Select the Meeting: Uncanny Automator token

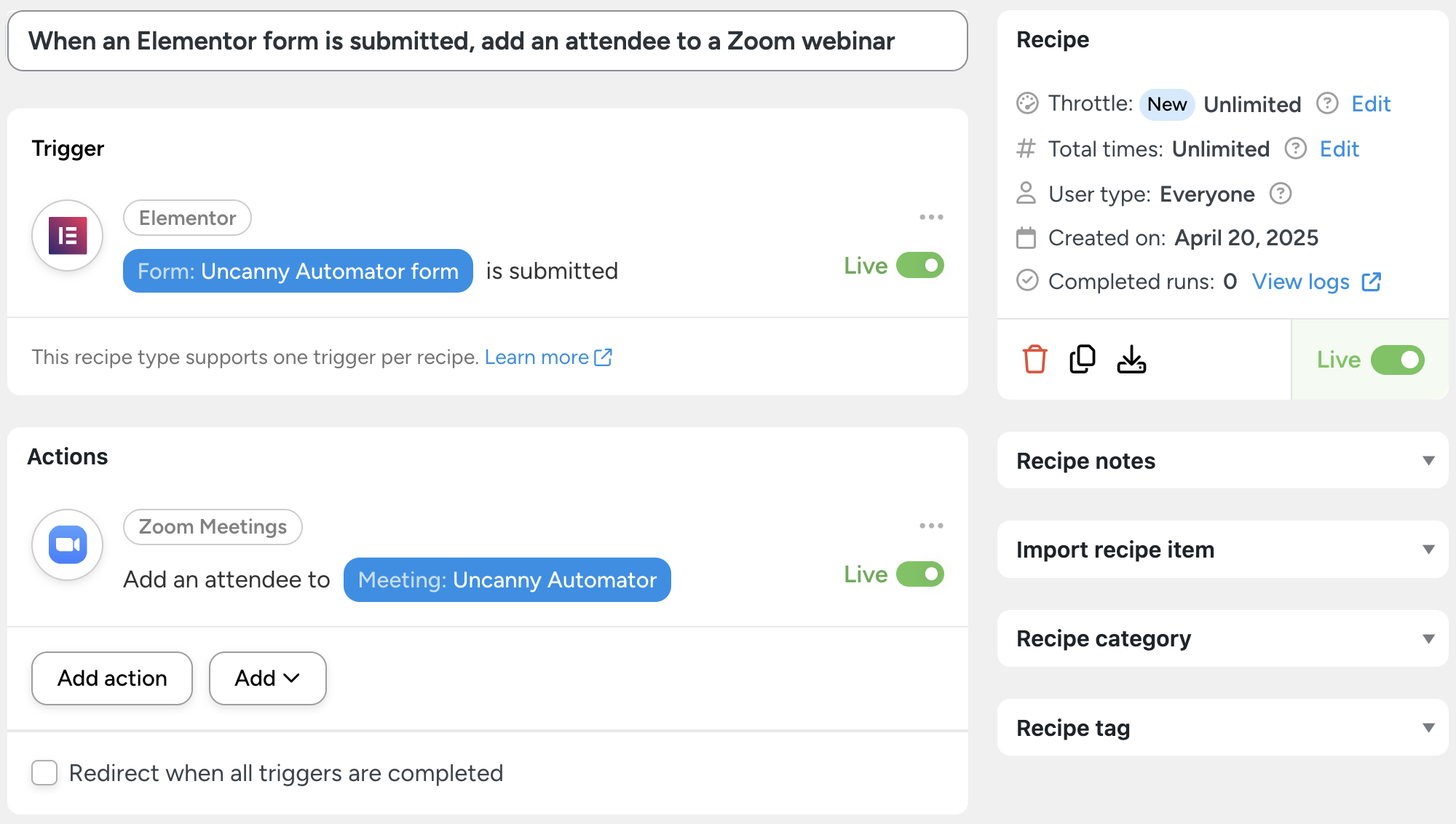click(x=507, y=580)
